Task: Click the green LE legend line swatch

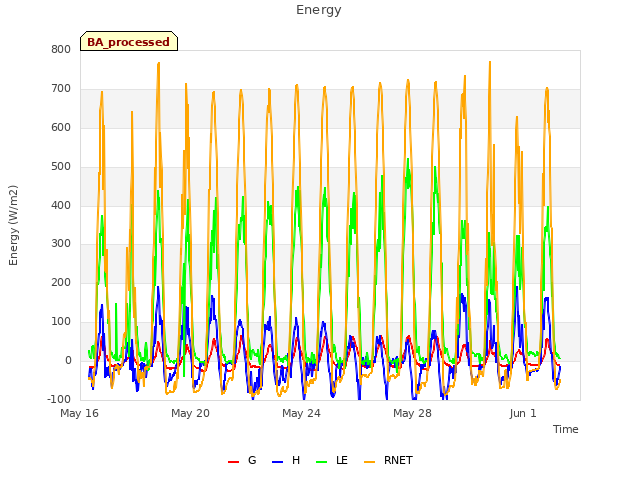Action: (x=322, y=462)
